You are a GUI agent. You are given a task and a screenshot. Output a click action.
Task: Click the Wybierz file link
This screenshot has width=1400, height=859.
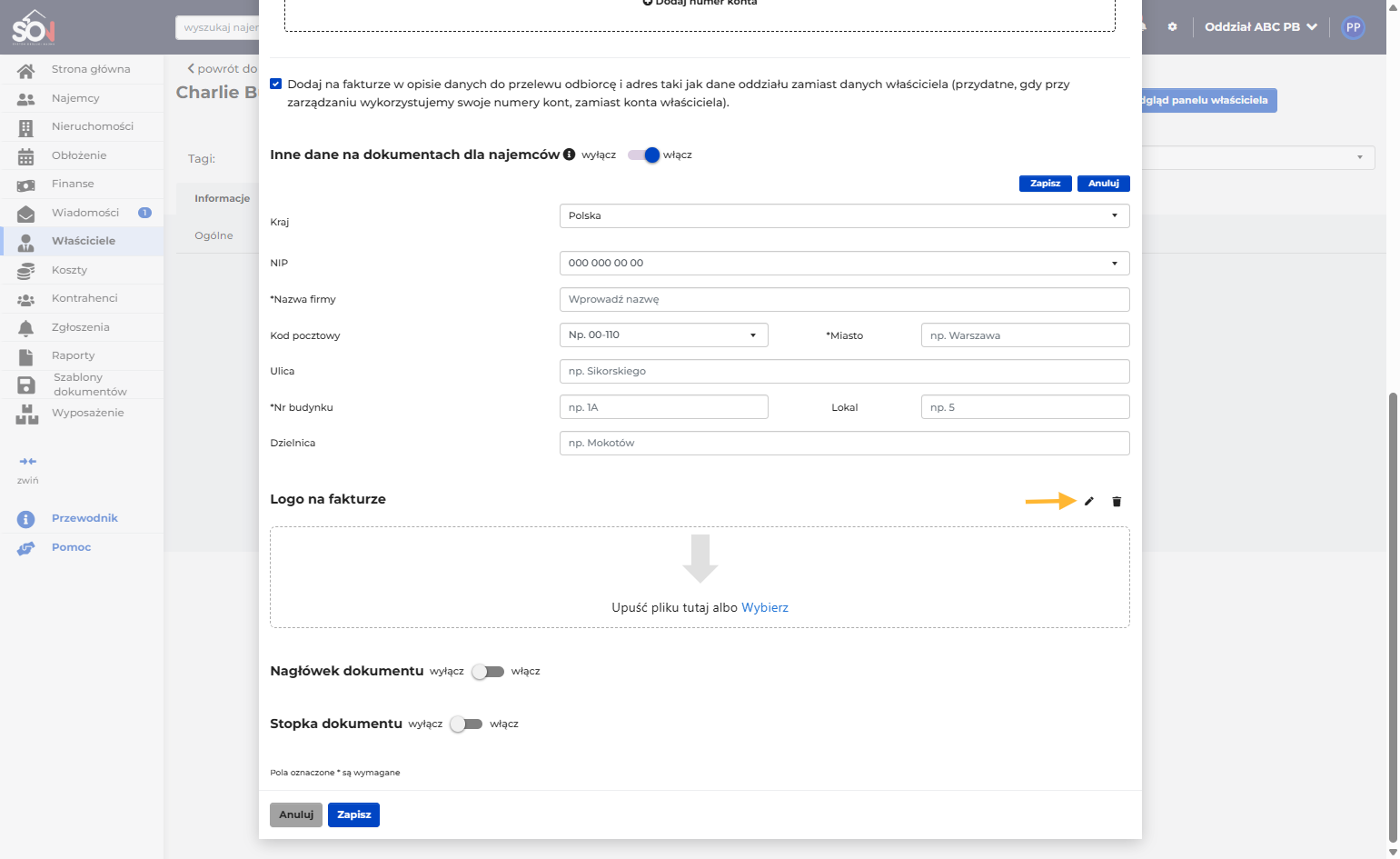pos(765,607)
